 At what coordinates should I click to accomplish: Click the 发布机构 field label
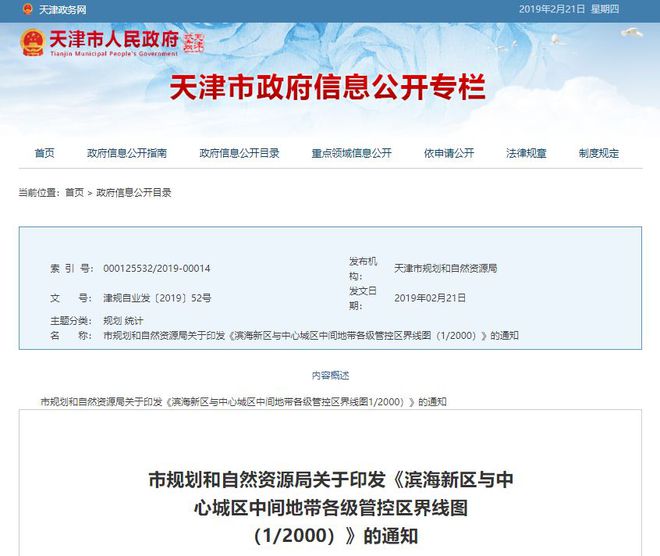[363, 269]
